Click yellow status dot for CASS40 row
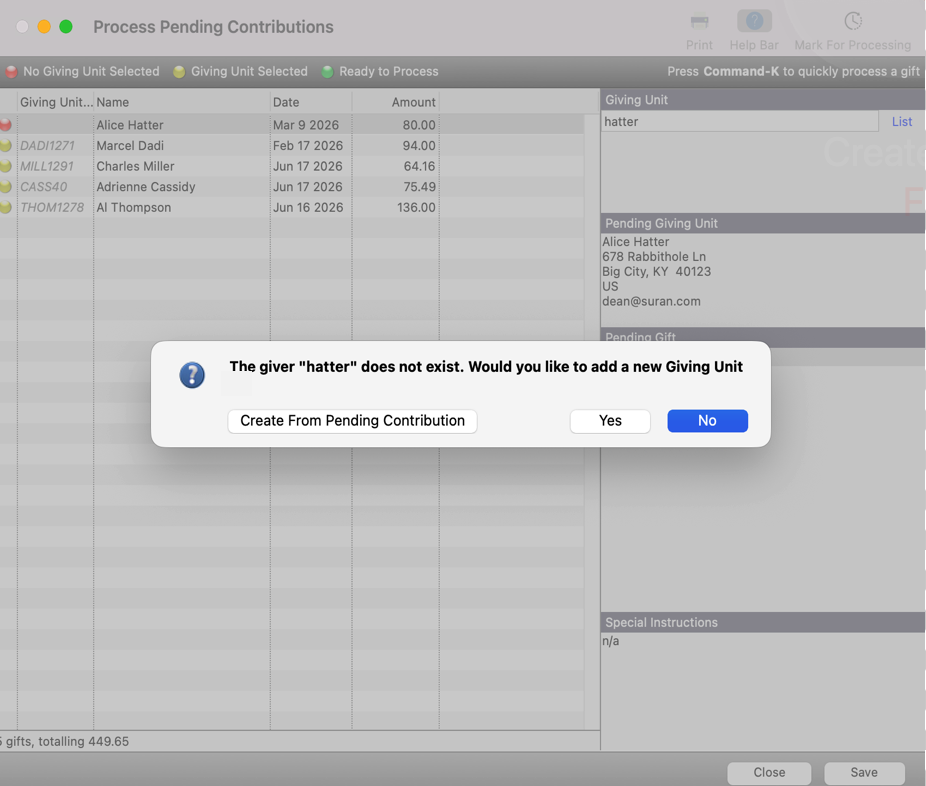Screen dimensions: 926x786 coord(6,187)
